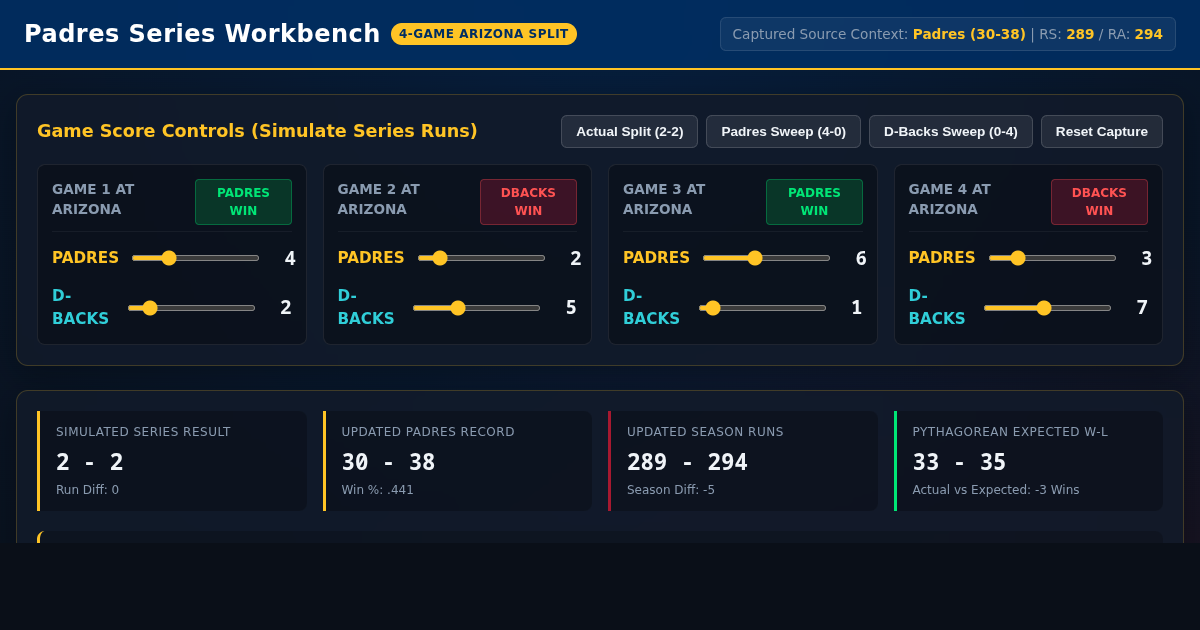Click the Game 1 at Arizona label

point(93,199)
